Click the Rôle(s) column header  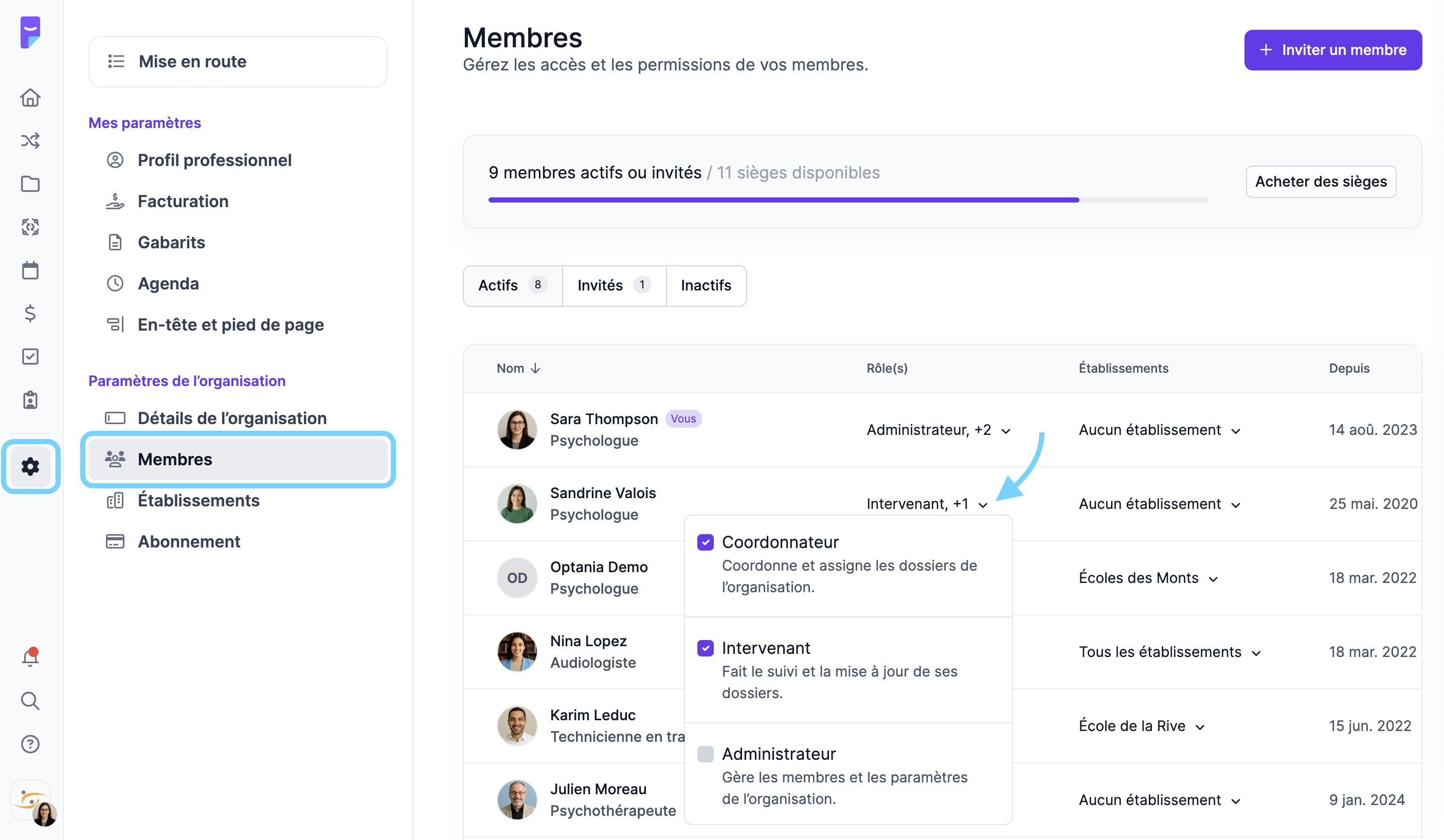pos(887,369)
